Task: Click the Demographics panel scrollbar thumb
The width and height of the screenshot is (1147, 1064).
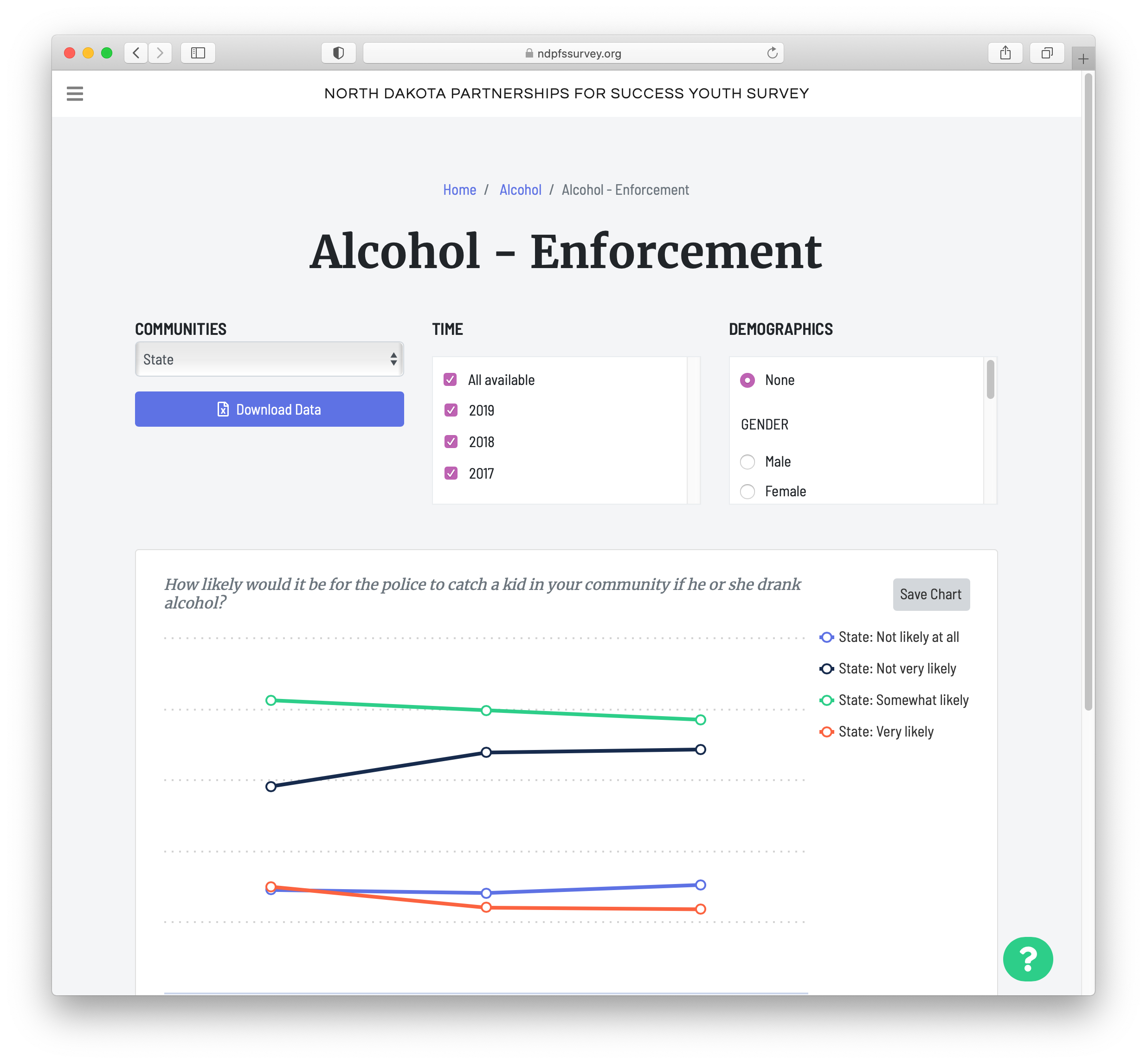Action: pos(990,379)
